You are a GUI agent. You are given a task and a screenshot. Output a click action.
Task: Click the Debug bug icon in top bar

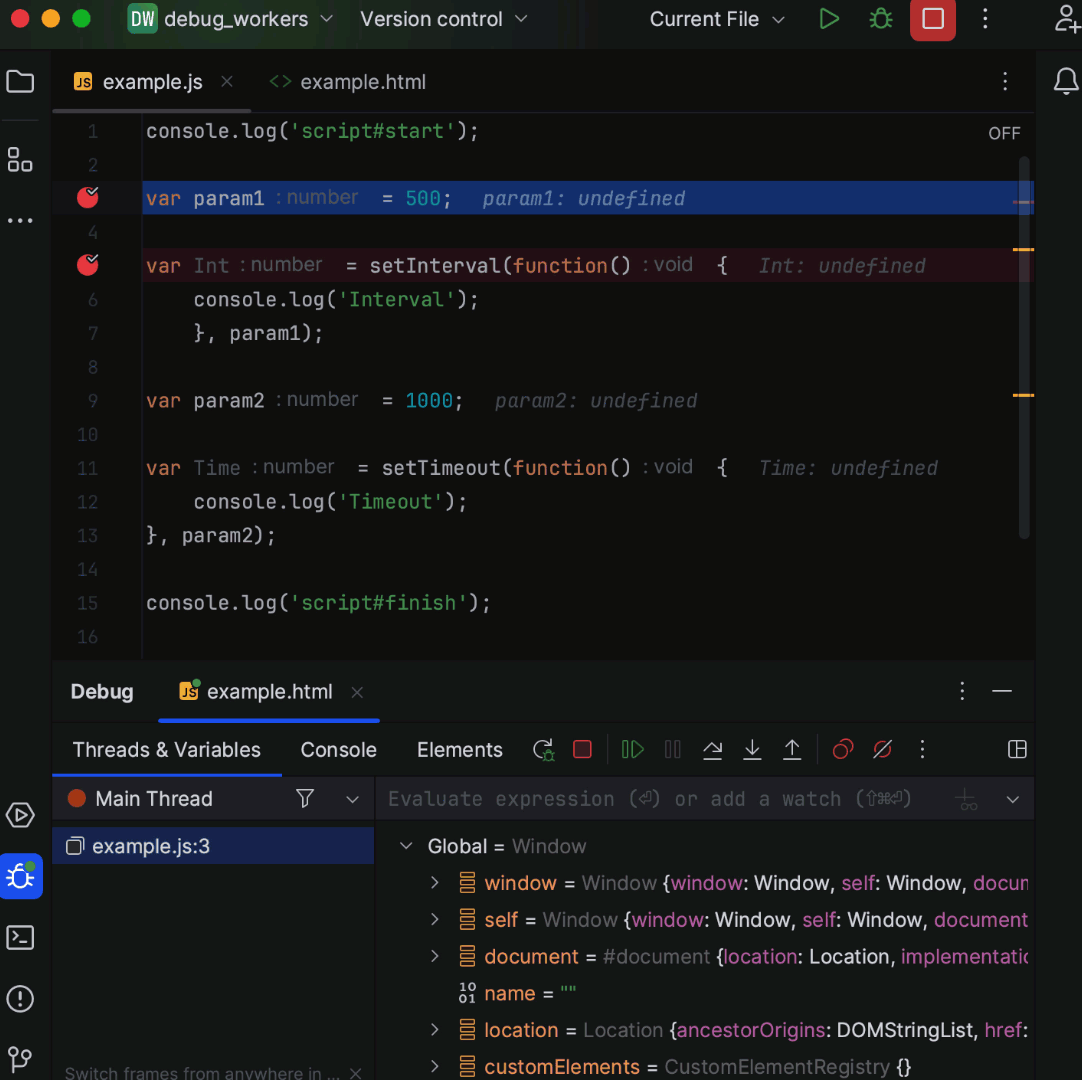coord(880,19)
